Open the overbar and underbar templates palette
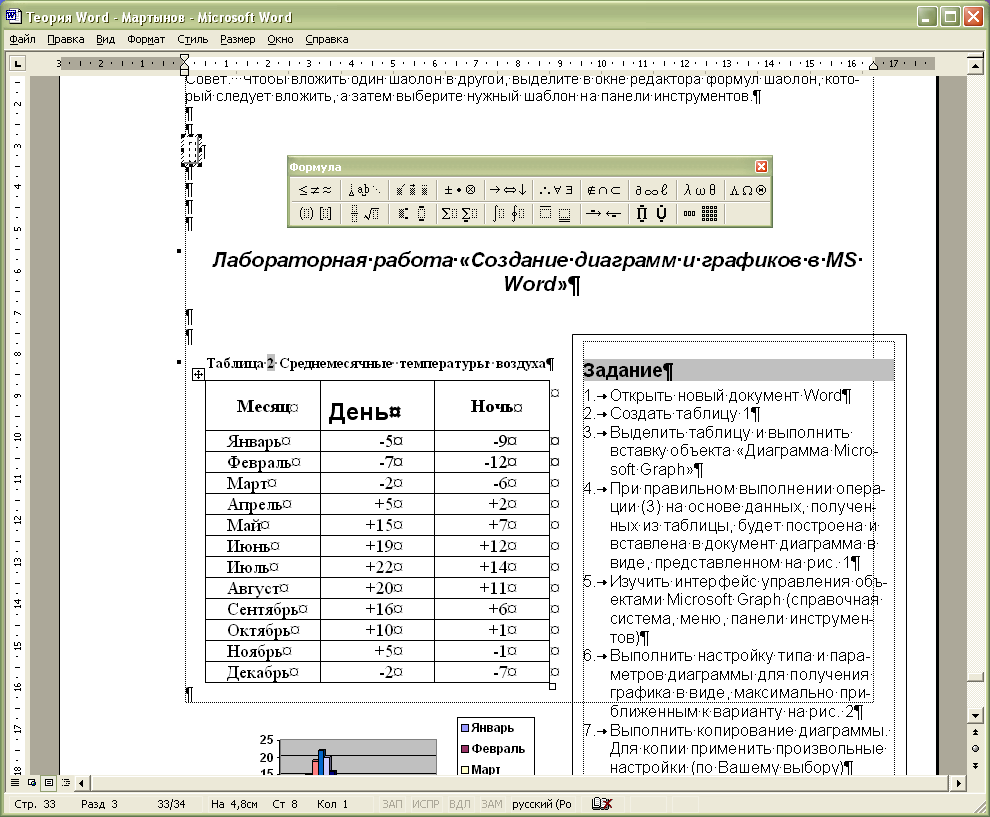This screenshot has height=817, width=990. tap(556, 214)
